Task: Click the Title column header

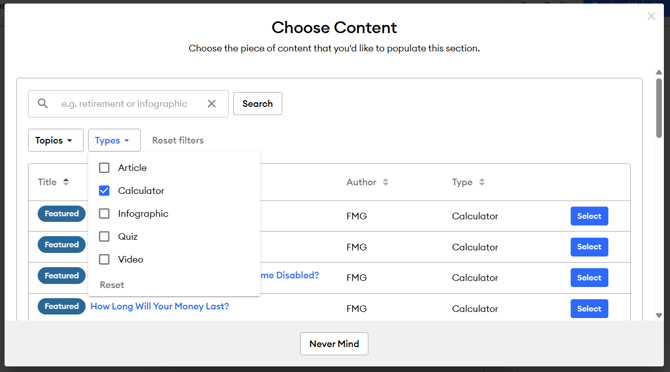Action: (47, 182)
